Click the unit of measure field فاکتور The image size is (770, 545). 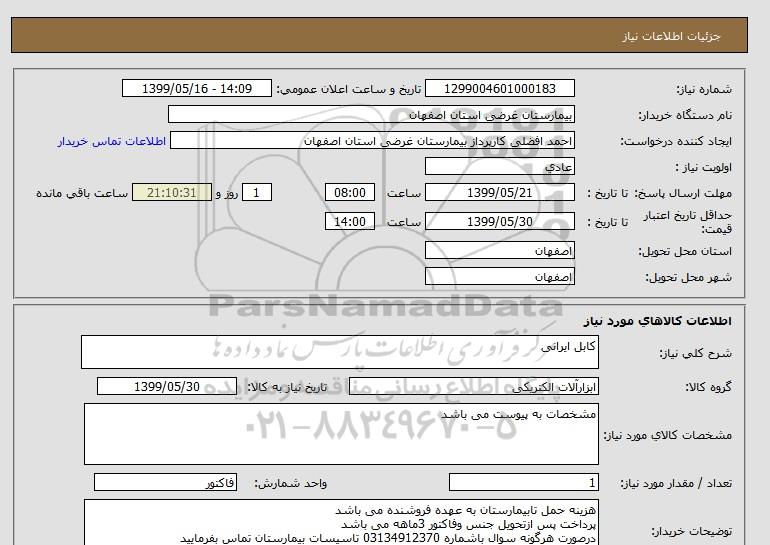165,483
